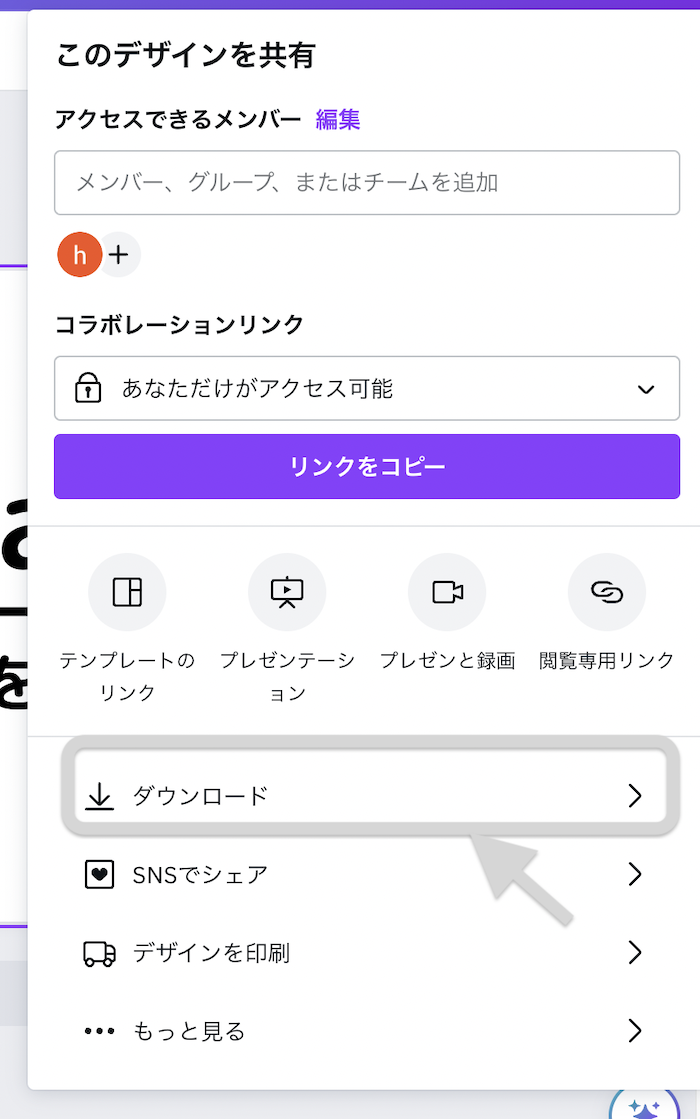The height and width of the screenshot is (1119, 700).
Task: Select the SNSでシェア menu item
Action: [201, 875]
